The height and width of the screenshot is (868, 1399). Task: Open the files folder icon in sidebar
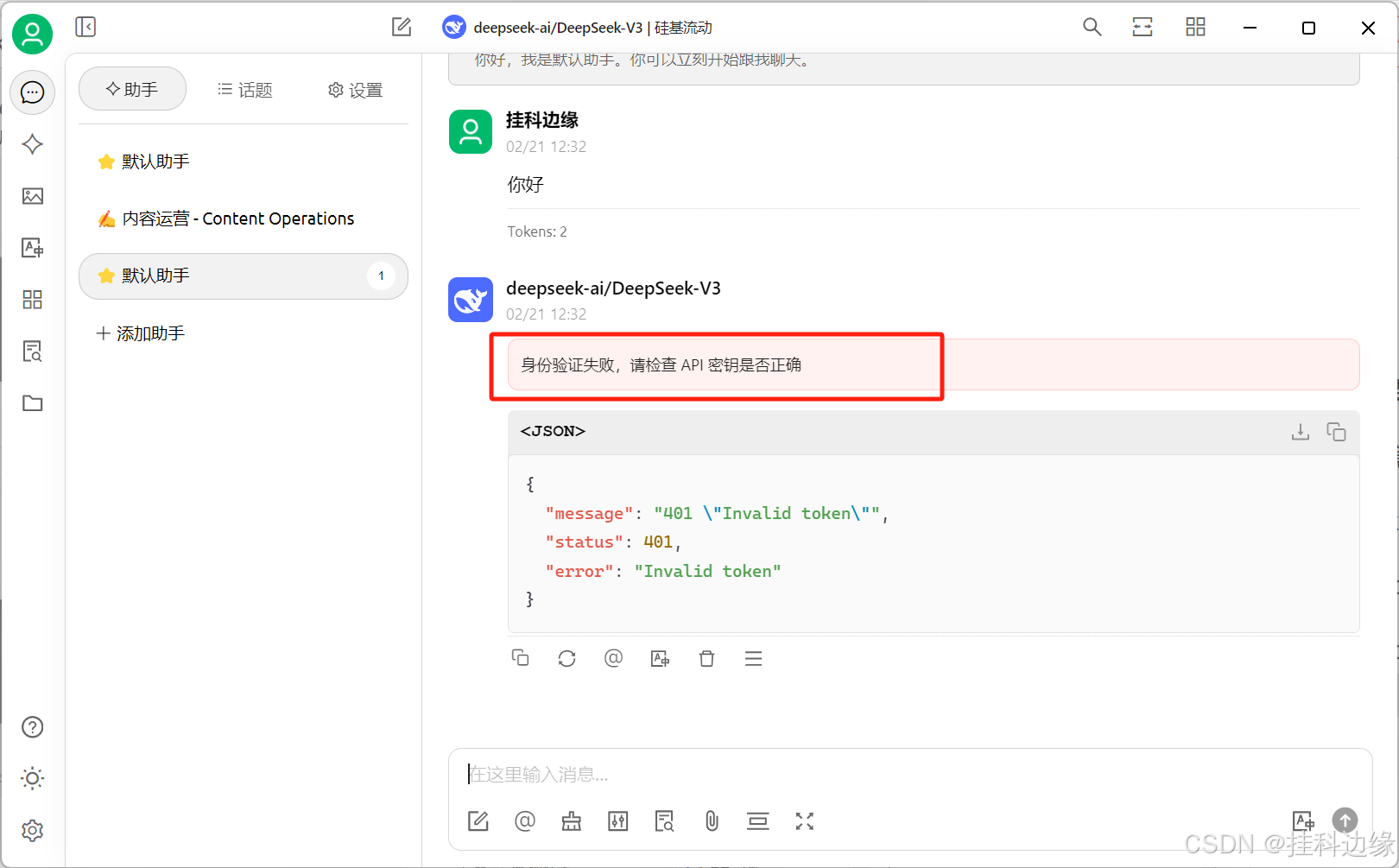point(32,403)
